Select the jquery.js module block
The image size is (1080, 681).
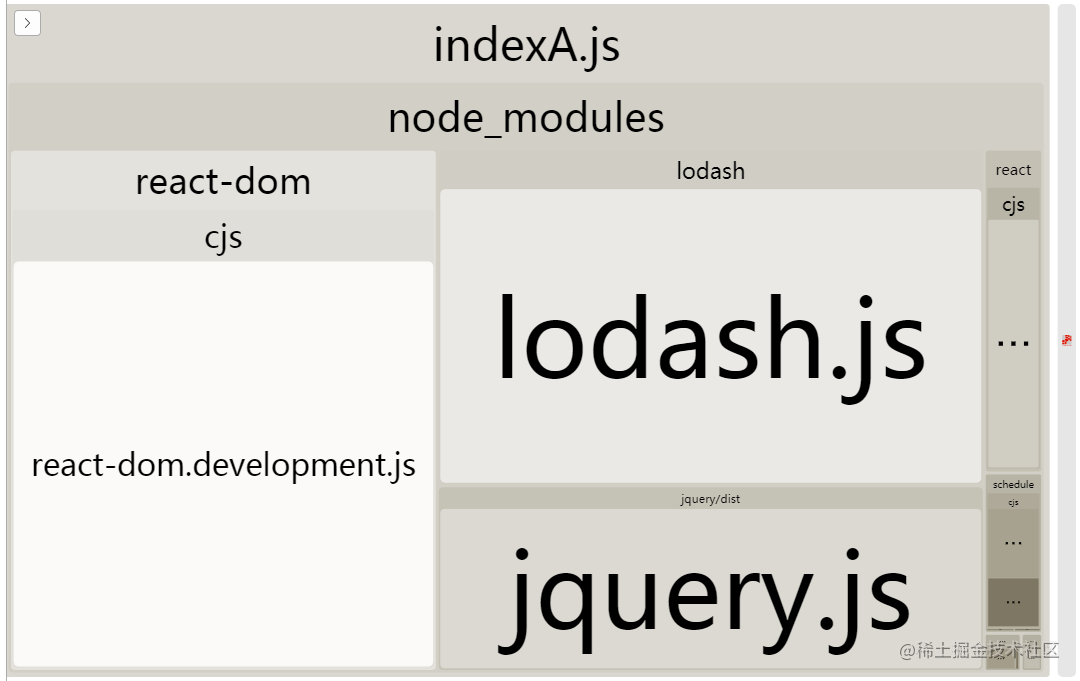710,589
